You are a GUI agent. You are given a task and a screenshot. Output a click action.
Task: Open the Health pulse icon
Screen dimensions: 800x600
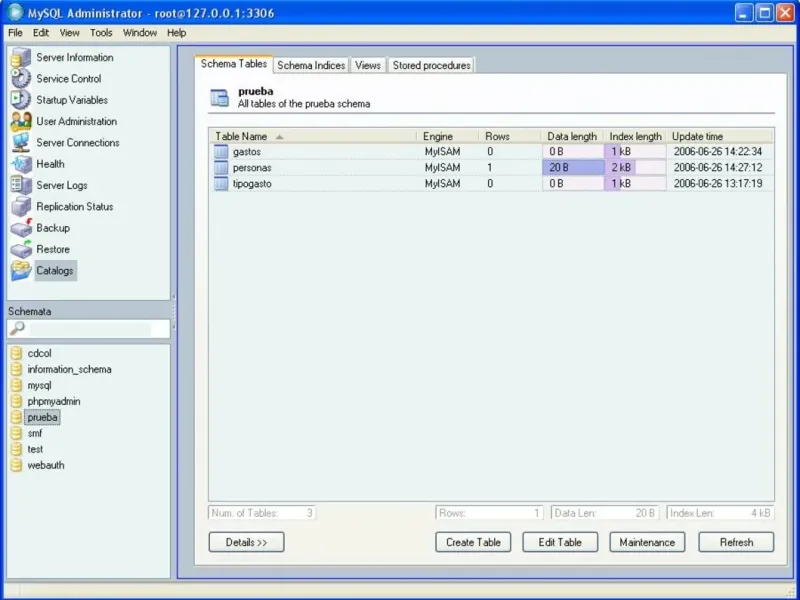21,164
